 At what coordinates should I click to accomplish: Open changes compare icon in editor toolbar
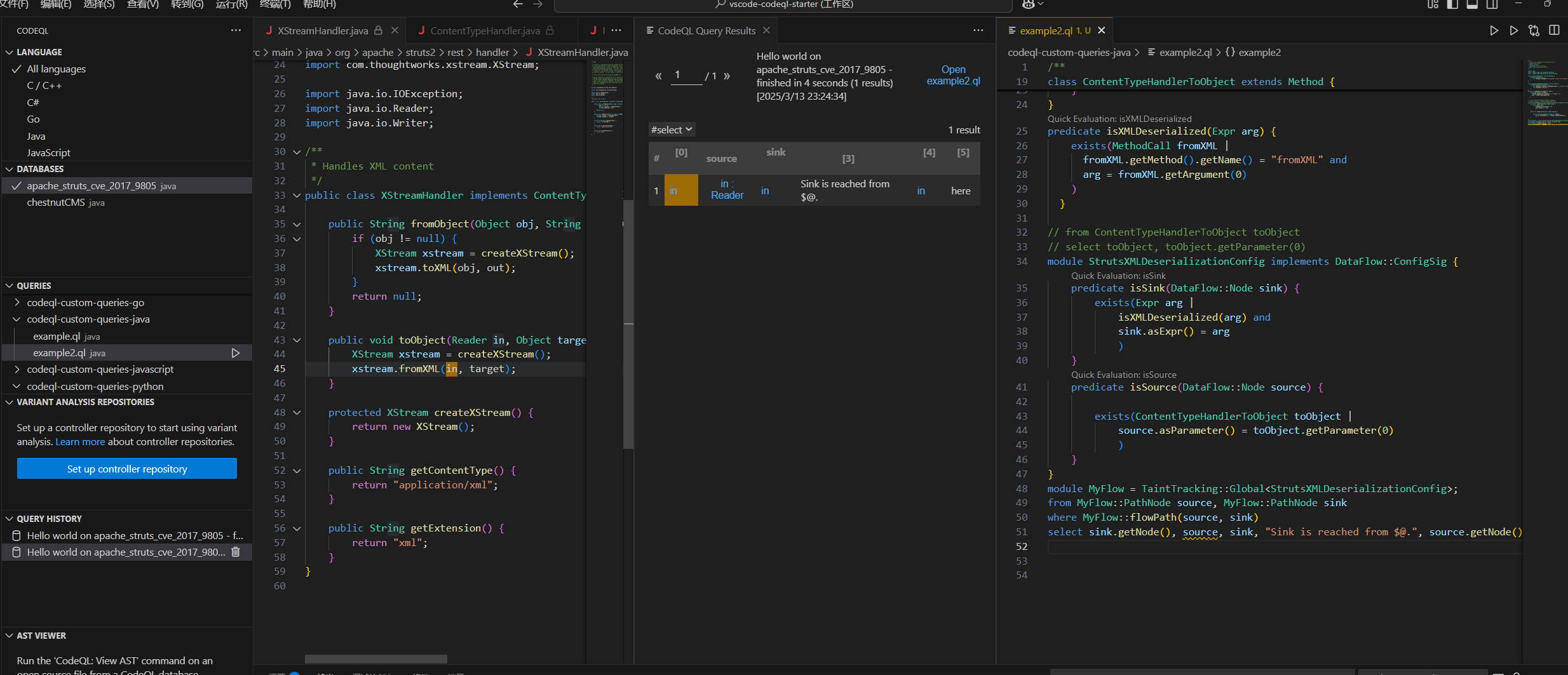(1534, 30)
